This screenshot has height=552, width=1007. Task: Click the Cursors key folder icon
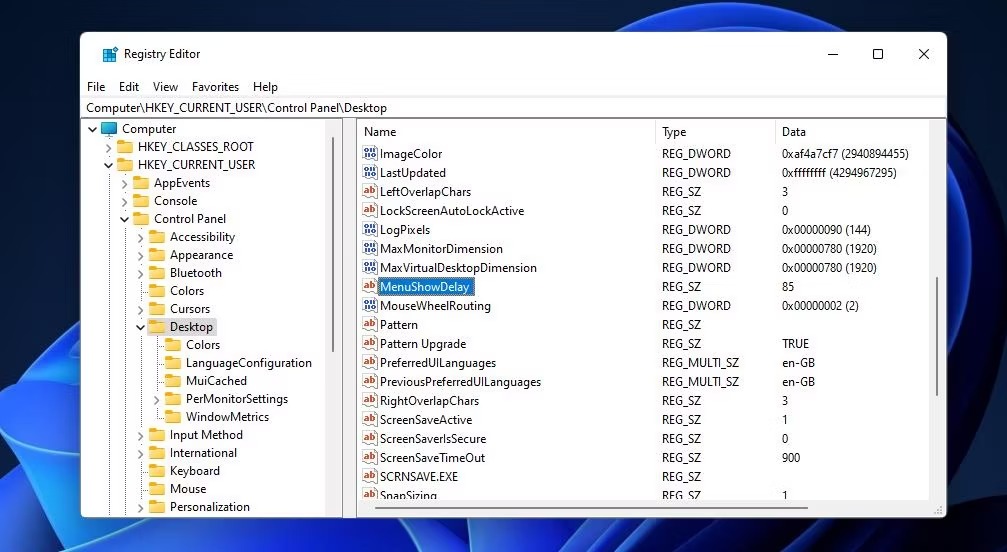pyautogui.click(x=157, y=309)
